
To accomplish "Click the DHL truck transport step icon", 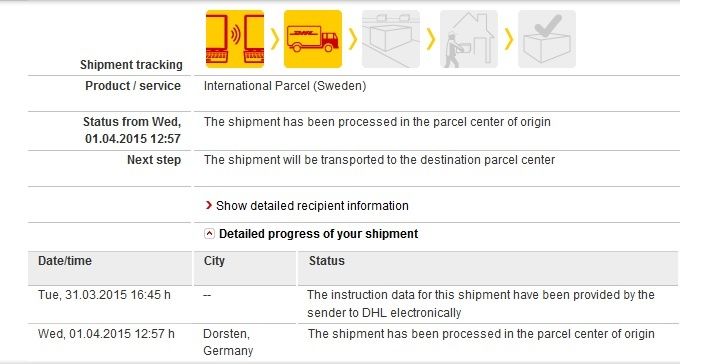I will click(x=313, y=39).
